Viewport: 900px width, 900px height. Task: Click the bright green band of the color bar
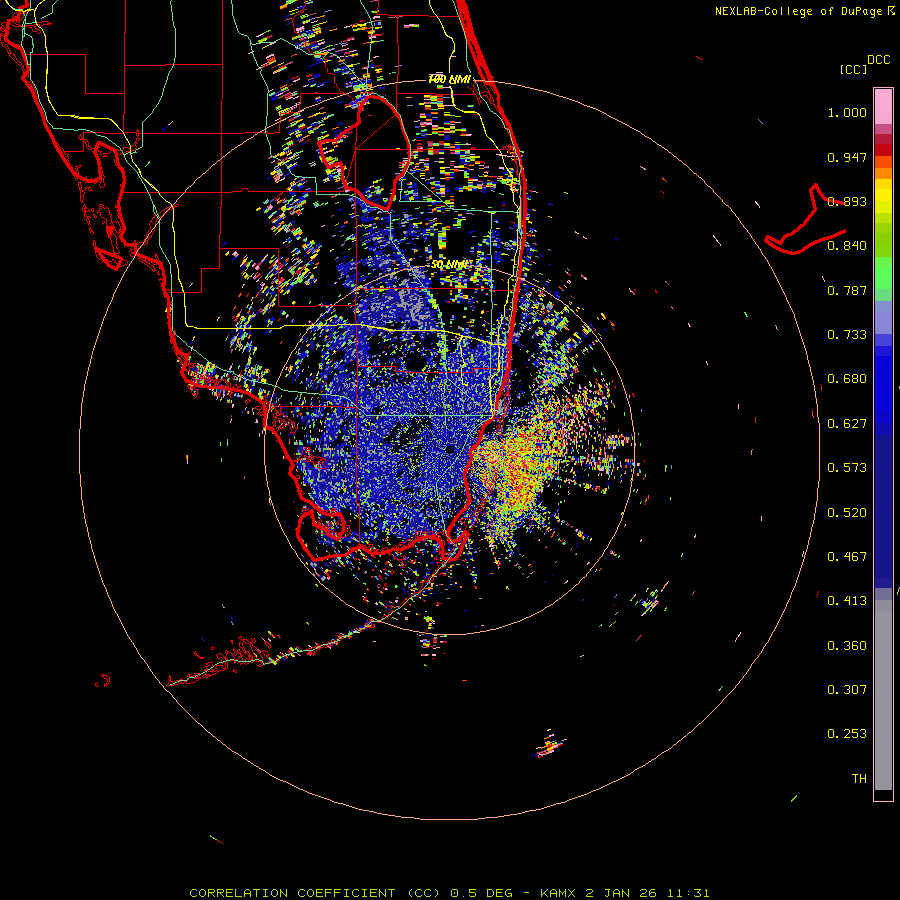coord(883,273)
